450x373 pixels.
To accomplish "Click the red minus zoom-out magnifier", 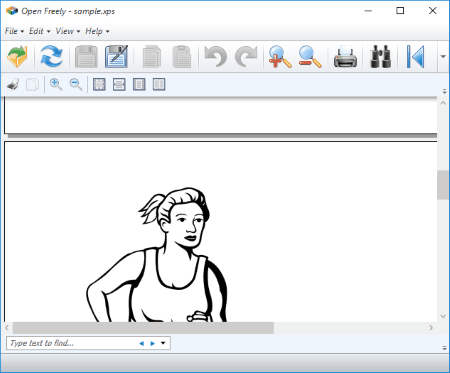I will pyautogui.click(x=310, y=56).
